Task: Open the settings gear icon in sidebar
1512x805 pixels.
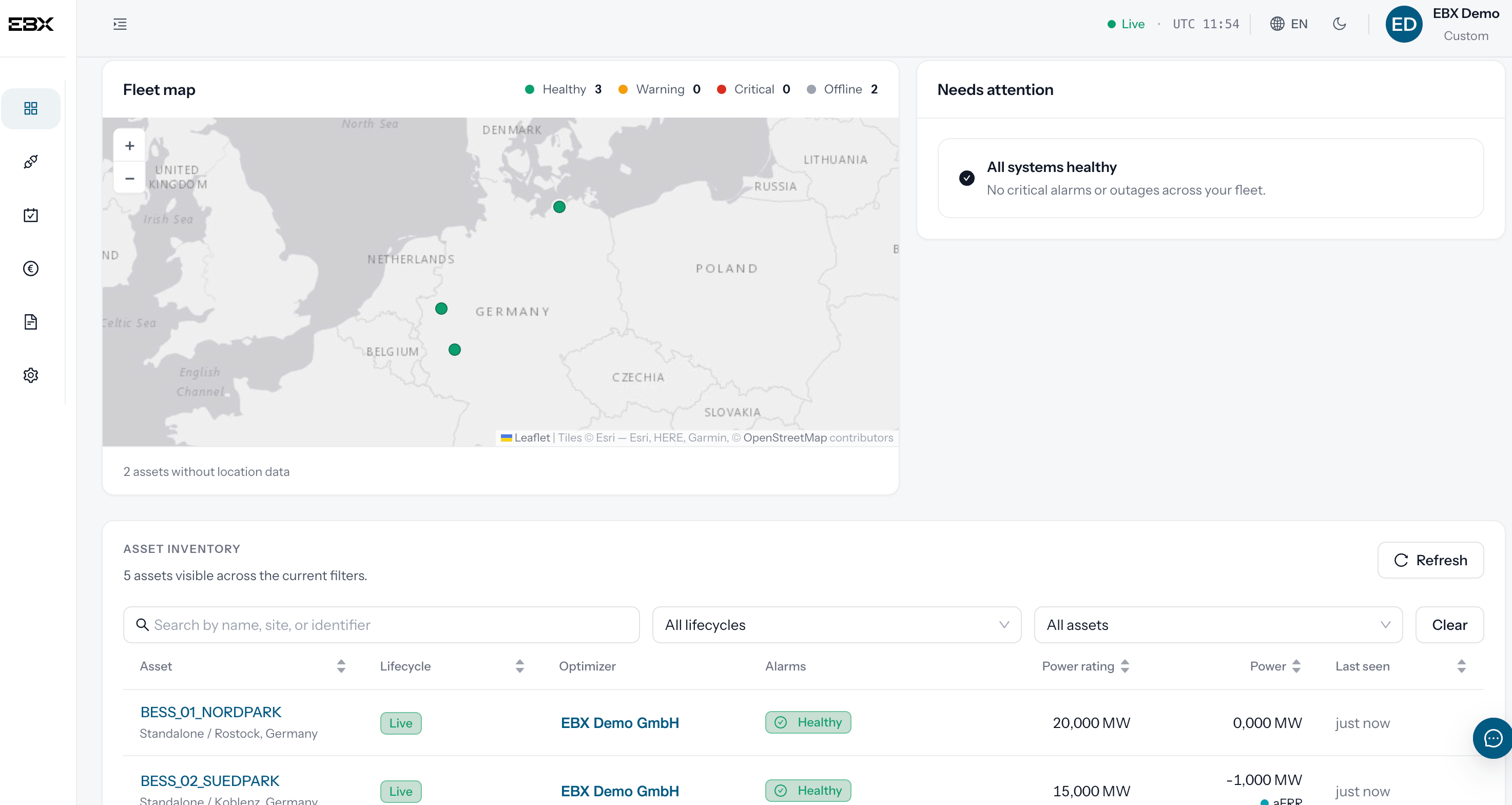Action: coord(30,375)
